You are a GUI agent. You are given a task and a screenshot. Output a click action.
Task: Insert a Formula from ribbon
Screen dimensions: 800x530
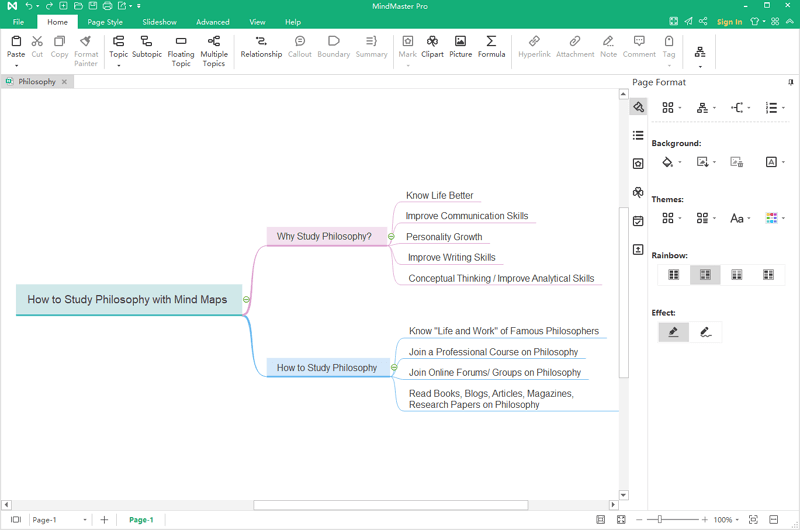tap(491, 42)
